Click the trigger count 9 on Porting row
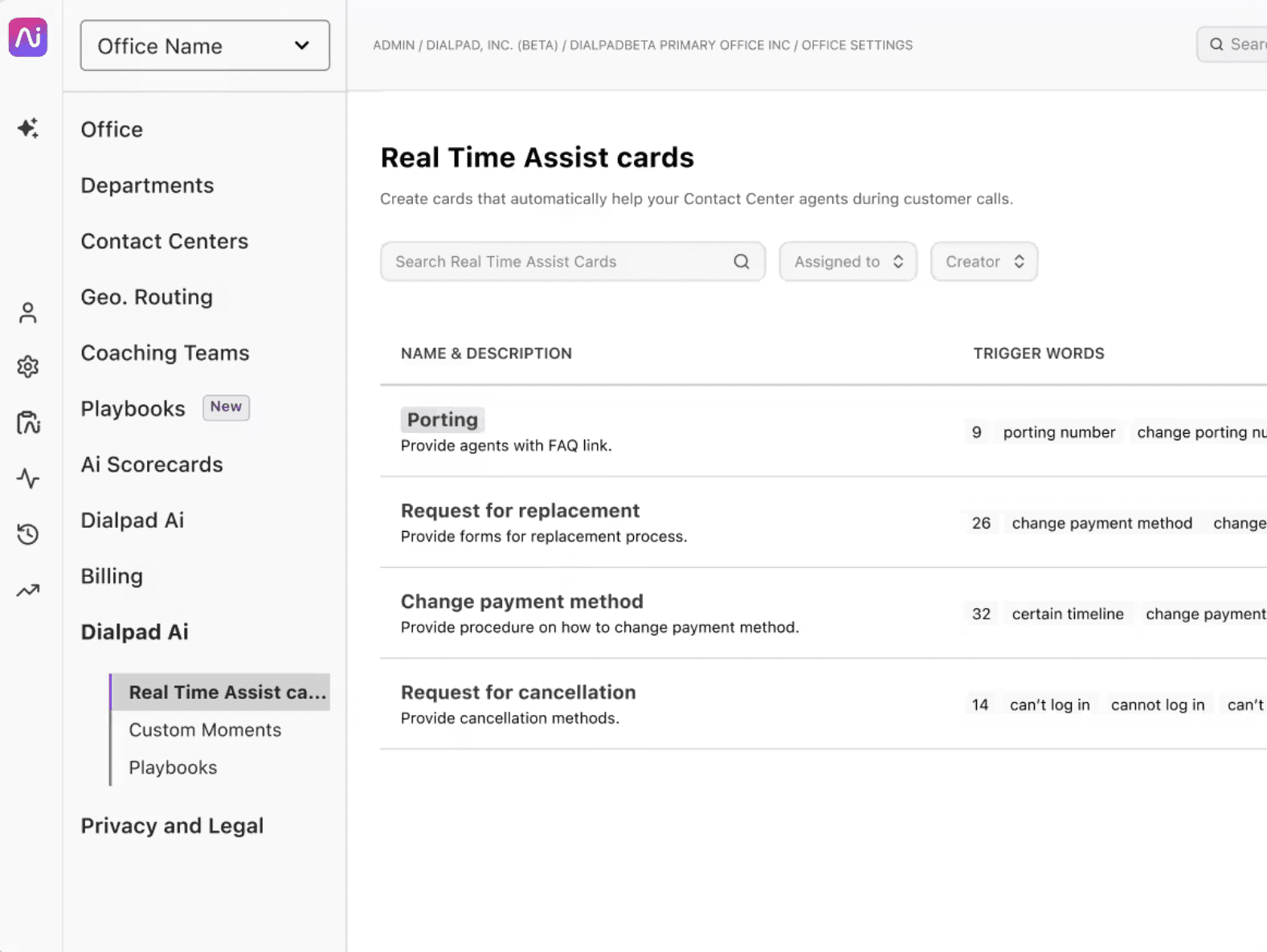1267x952 pixels. tap(977, 432)
